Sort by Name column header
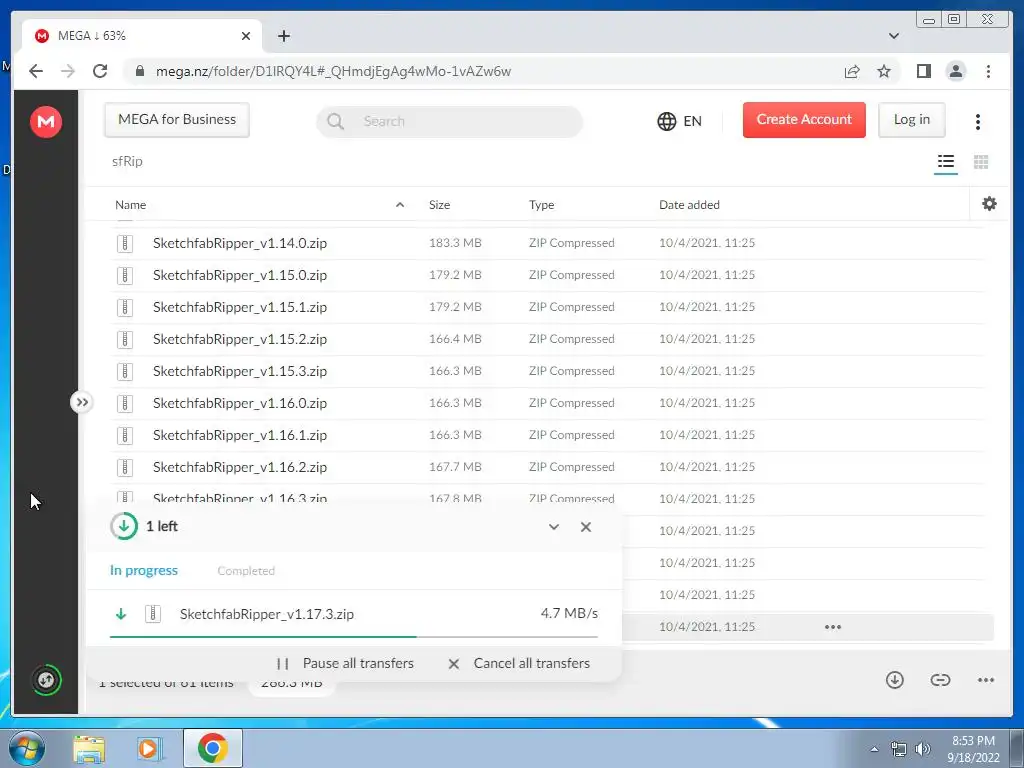This screenshot has width=1024, height=768. pyautogui.click(x=131, y=205)
